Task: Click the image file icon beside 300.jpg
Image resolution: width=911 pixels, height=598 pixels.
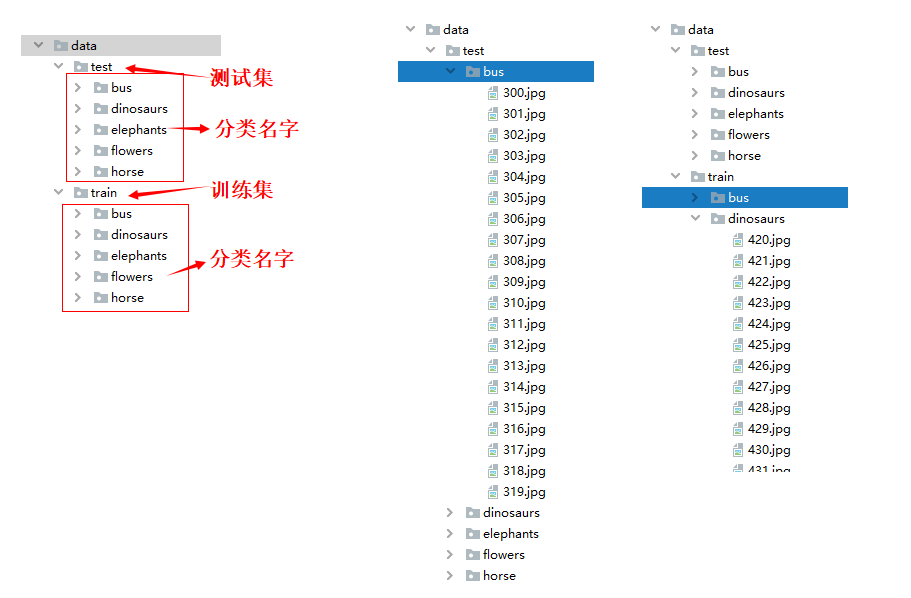Action: [x=493, y=92]
